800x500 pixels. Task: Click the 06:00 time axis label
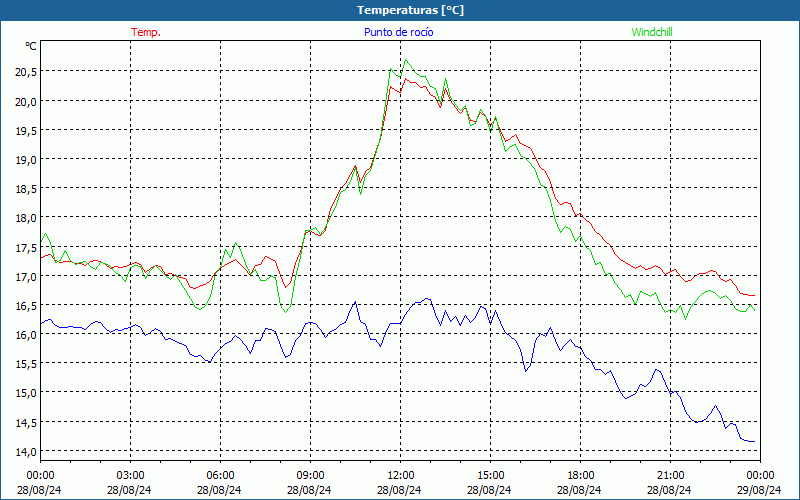pos(220,476)
